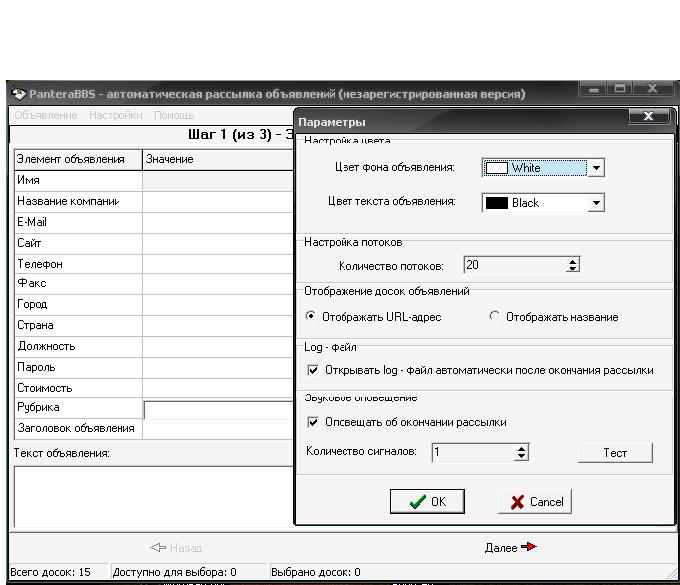680x585 pixels.
Task: Click the Количество потоков input field
Action: (x=515, y=265)
